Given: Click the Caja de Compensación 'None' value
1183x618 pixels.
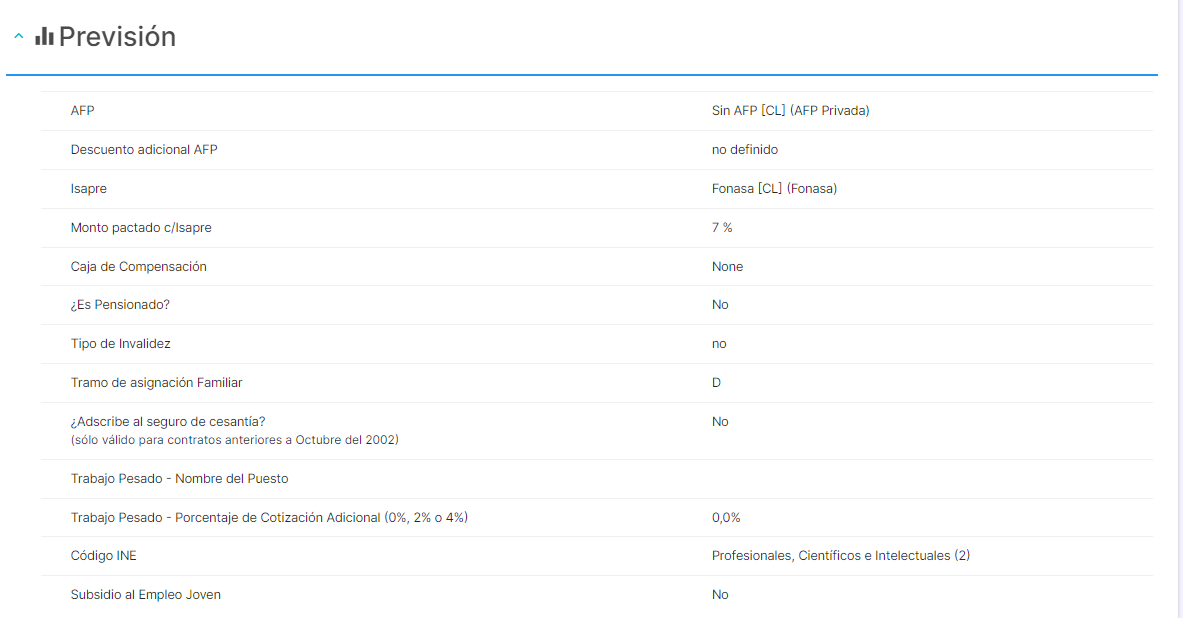Looking at the screenshot, I should point(727,267).
